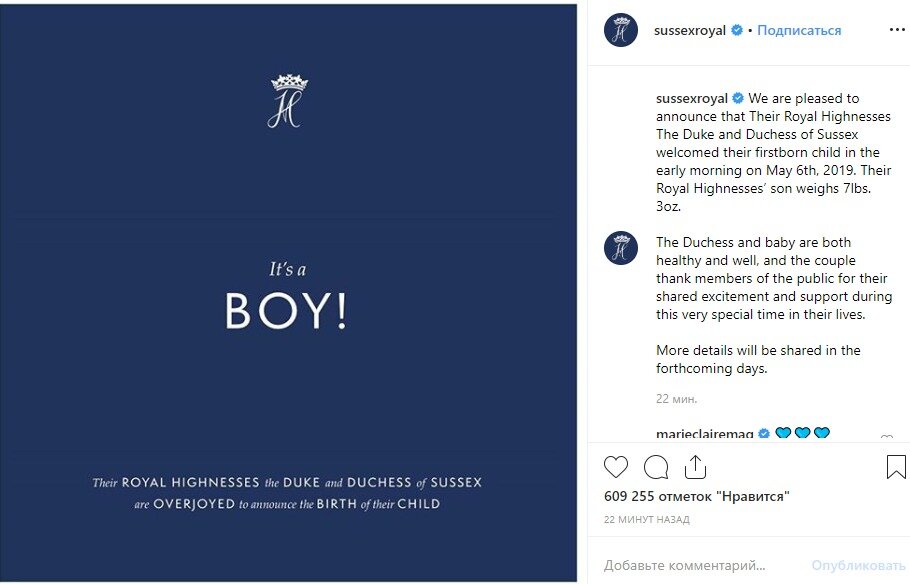Open the sussexroyal link in the caption
This screenshot has width=910, height=584.
click(691, 99)
